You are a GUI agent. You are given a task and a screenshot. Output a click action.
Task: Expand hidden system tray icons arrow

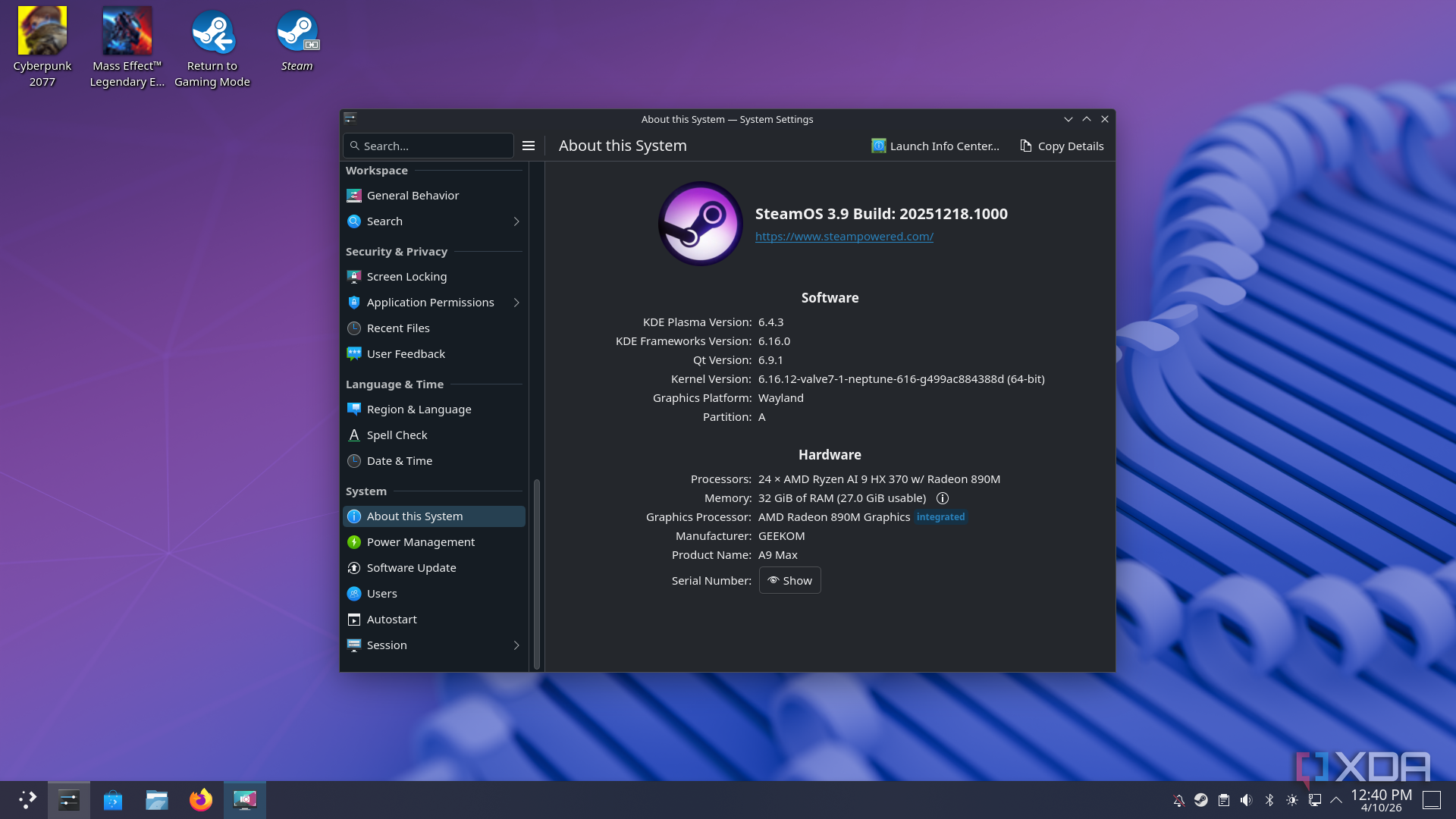1336,800
